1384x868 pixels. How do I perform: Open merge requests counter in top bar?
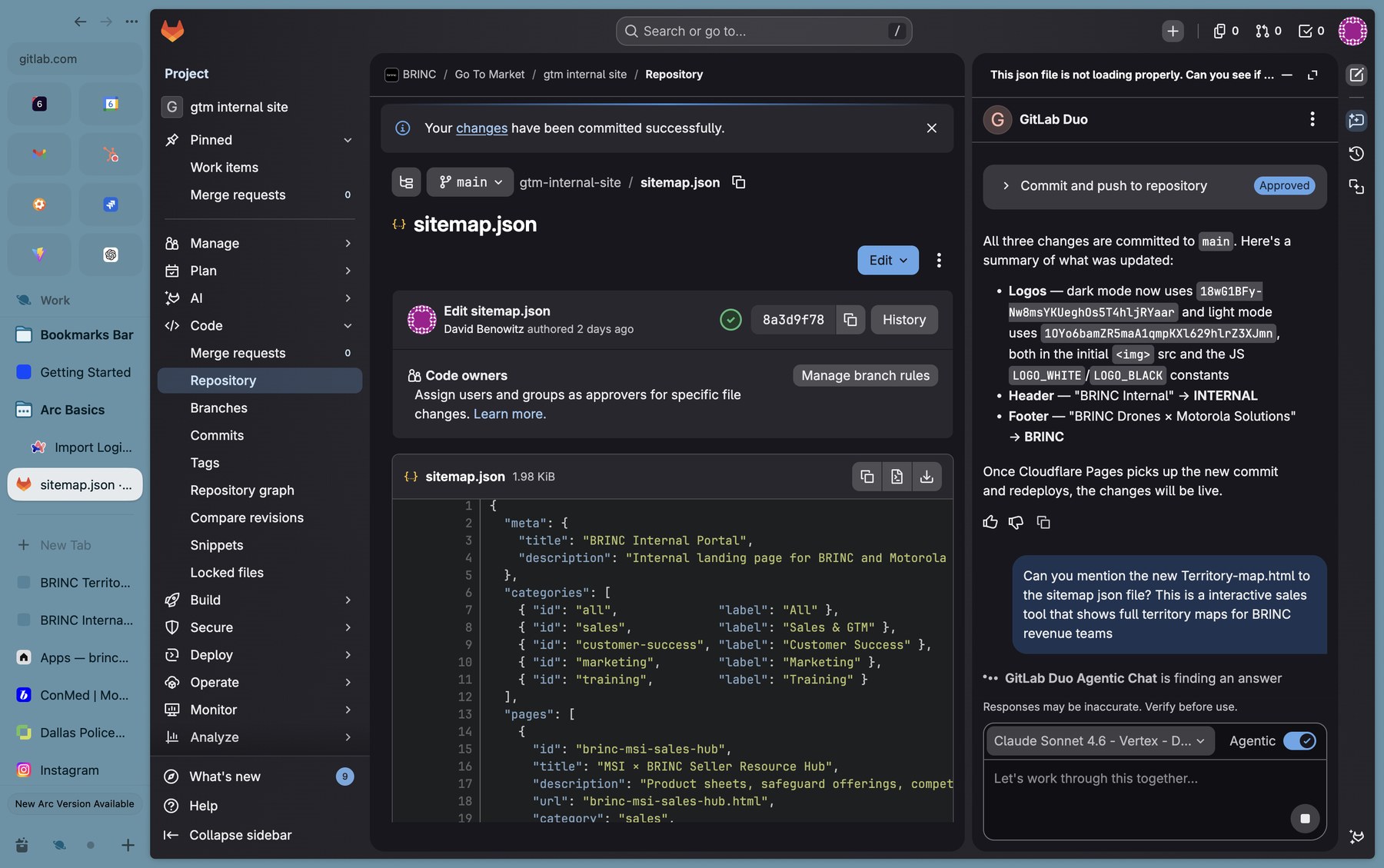click(1268, 31)
